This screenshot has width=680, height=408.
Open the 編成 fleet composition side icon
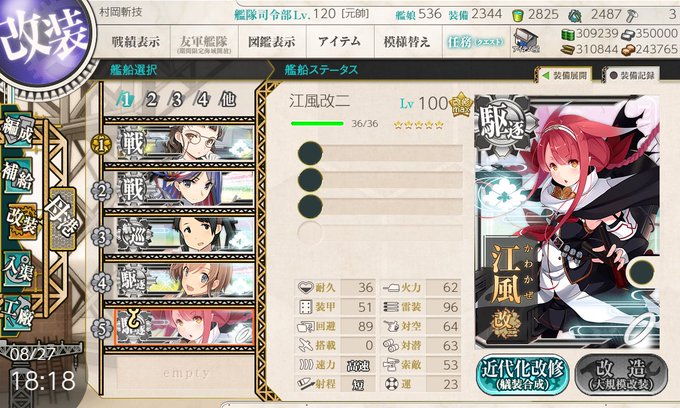click(17, 129)
